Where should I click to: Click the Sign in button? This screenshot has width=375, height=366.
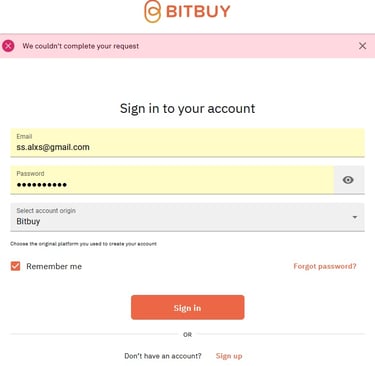point(188,307)
